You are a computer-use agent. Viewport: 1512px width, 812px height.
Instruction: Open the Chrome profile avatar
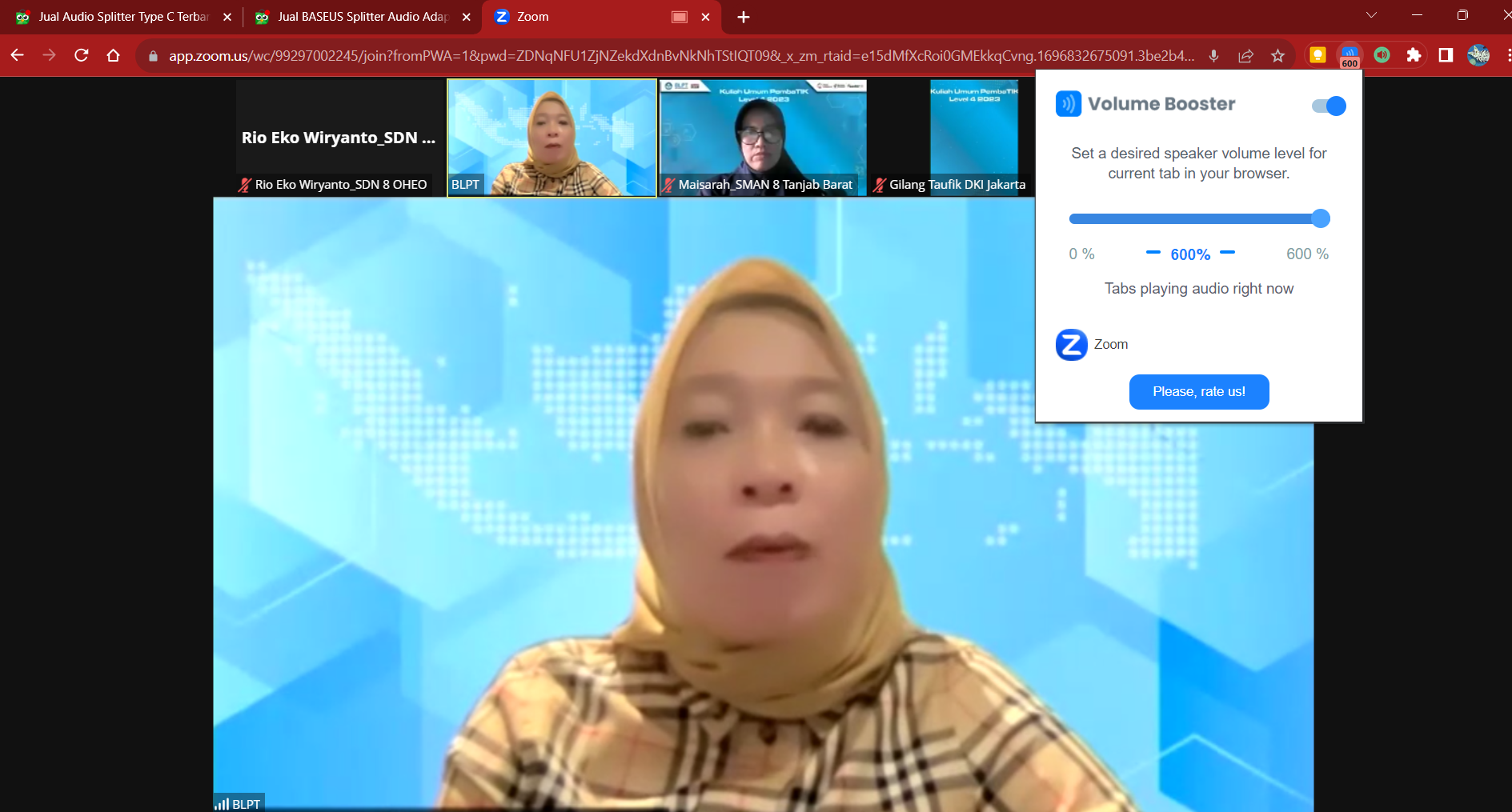[x=1478, y=55]
